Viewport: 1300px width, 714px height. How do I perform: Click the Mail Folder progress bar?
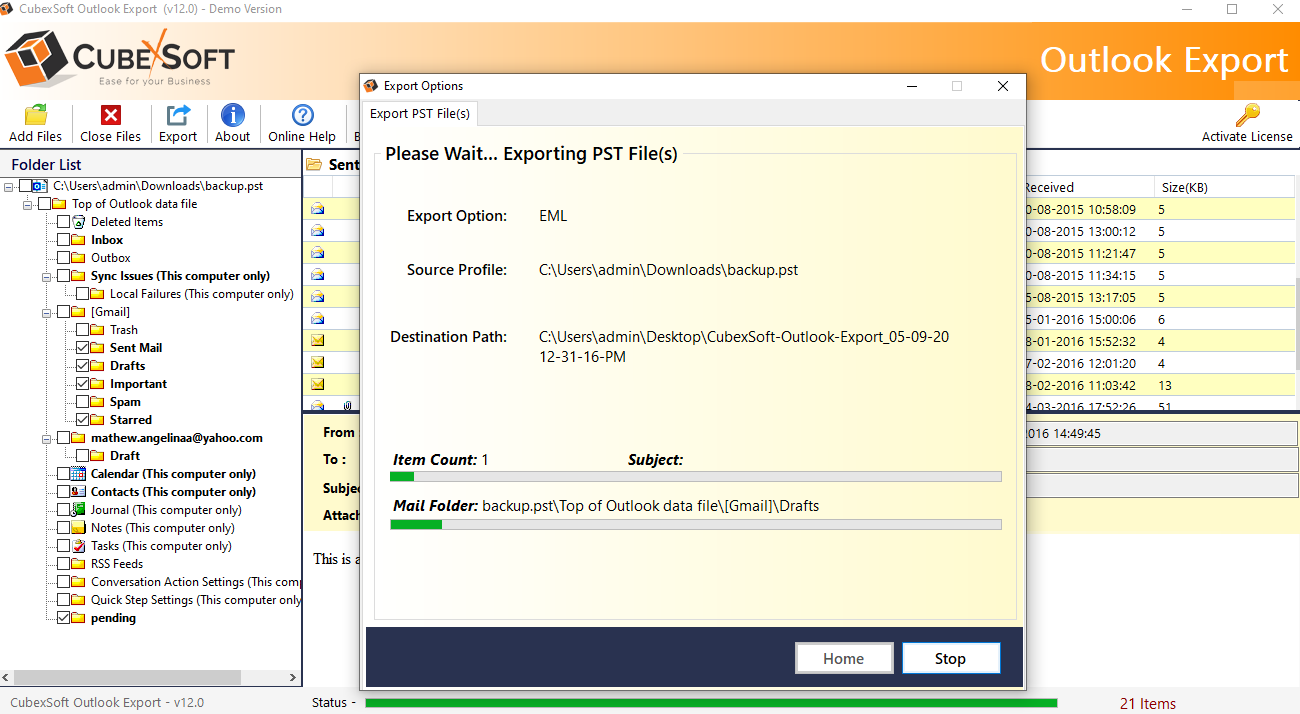pyautogui.click(x=696, y=524)
